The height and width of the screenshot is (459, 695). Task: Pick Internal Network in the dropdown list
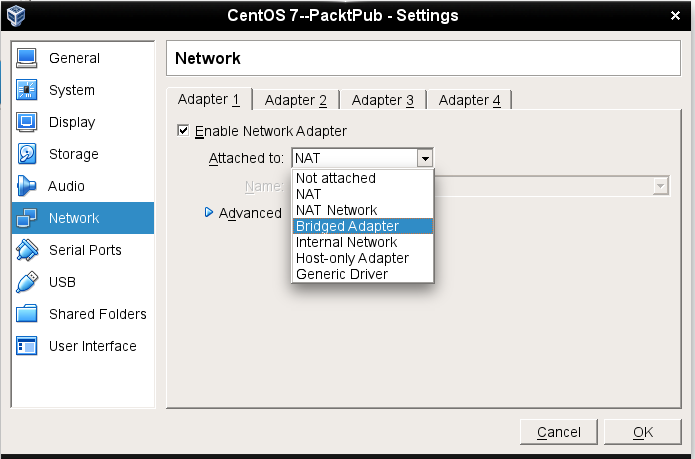pos(346,242)
